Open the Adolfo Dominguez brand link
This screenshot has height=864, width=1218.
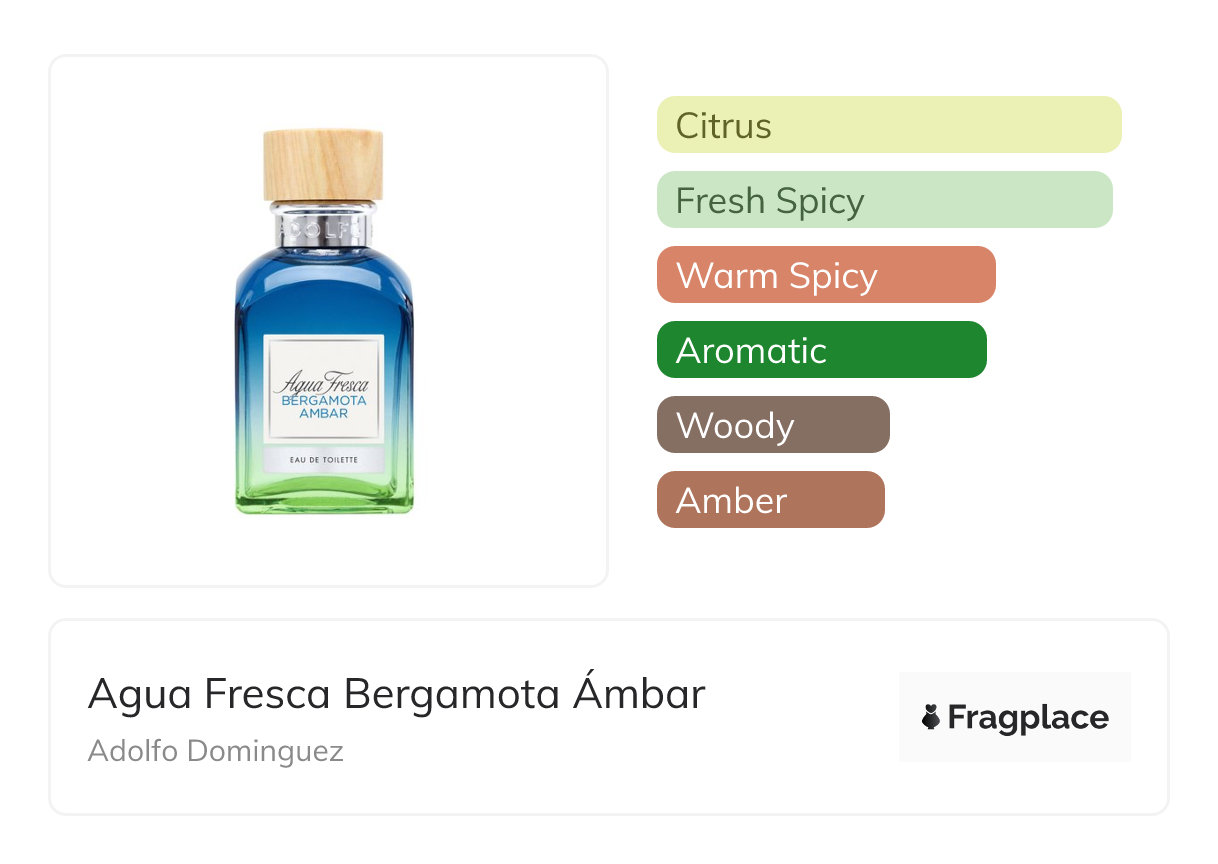point(215,751)
